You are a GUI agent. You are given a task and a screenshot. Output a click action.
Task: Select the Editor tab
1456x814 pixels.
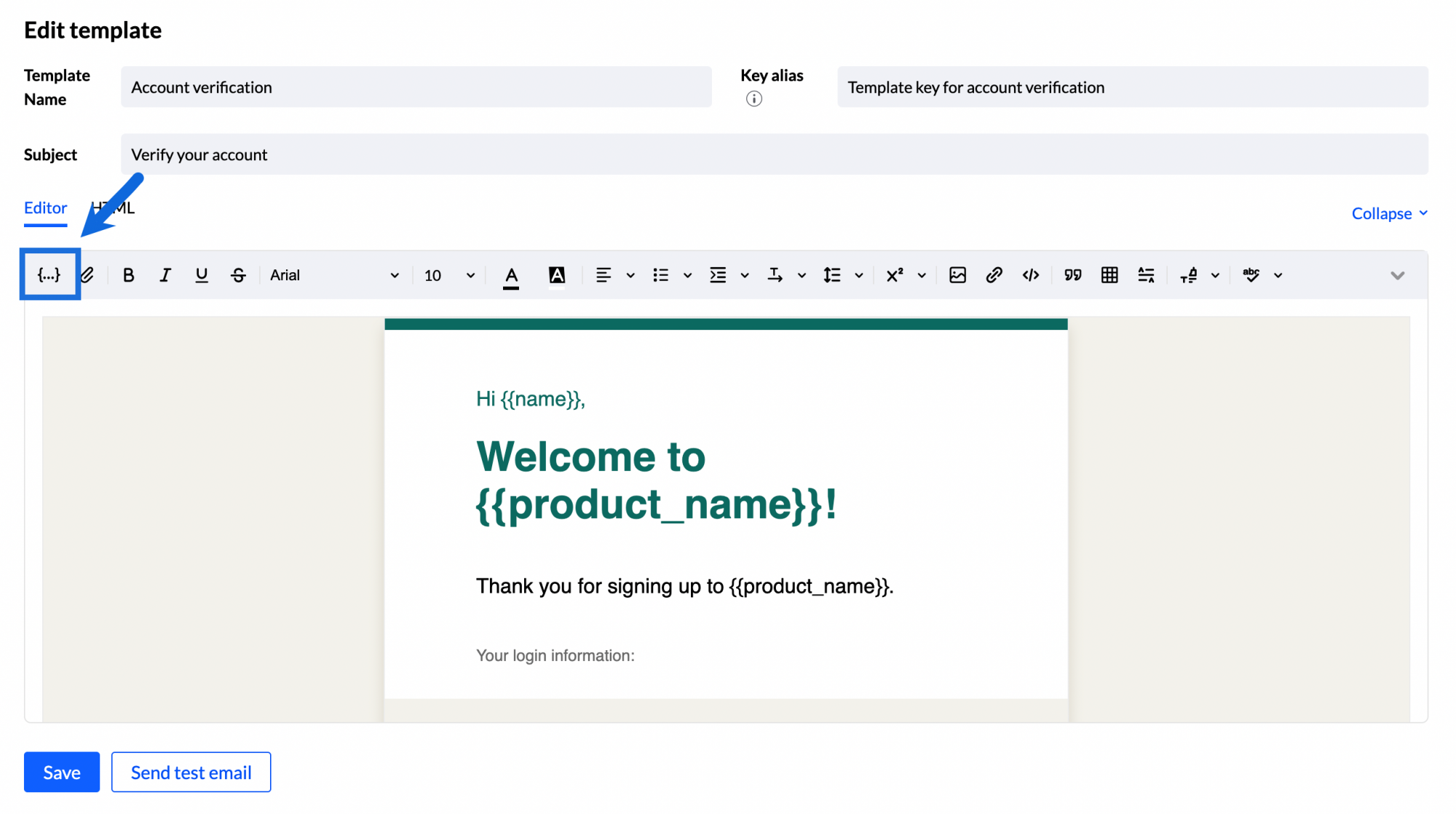pyautogui.click(x=44, y=207)
